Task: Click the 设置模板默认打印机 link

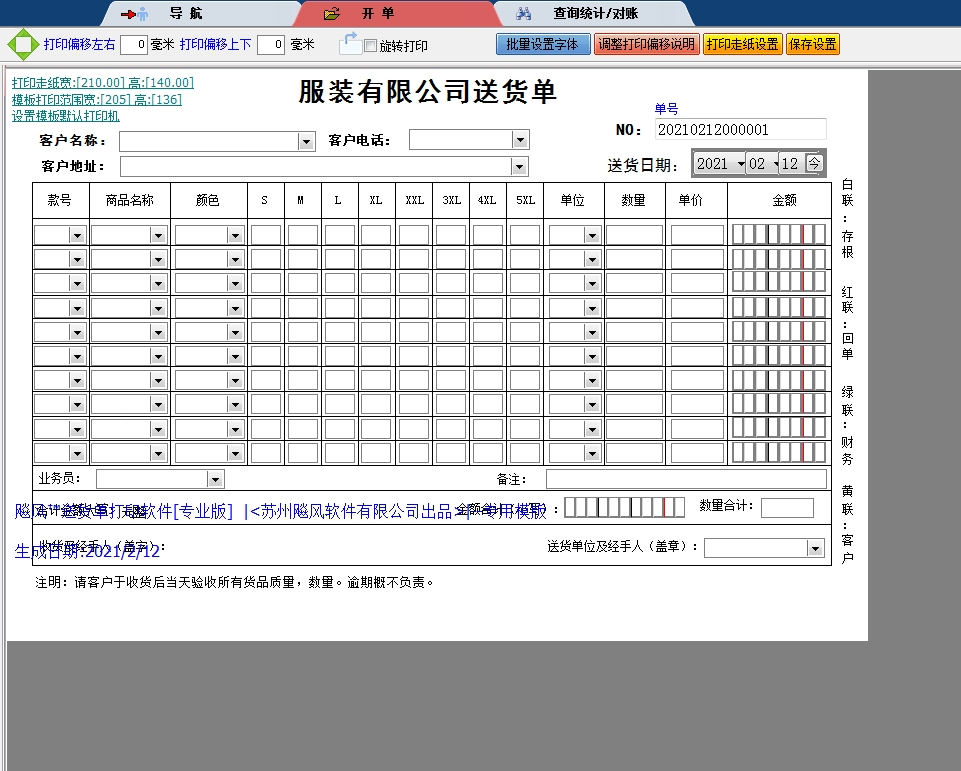Action: pyautogui.click(x=68, y=115)
